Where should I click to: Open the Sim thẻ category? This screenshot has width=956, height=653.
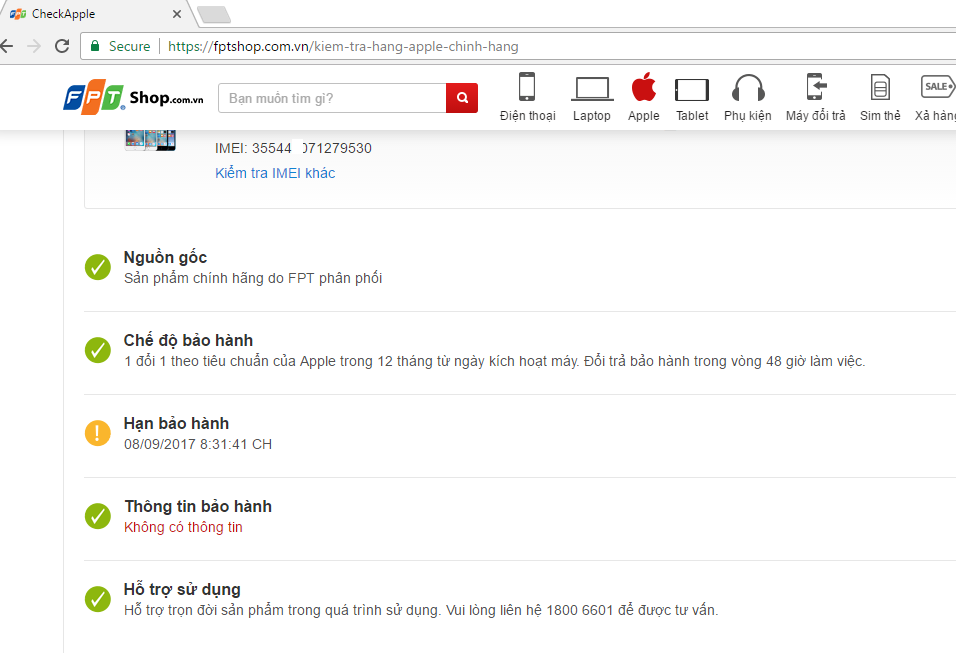coord(880,98)
